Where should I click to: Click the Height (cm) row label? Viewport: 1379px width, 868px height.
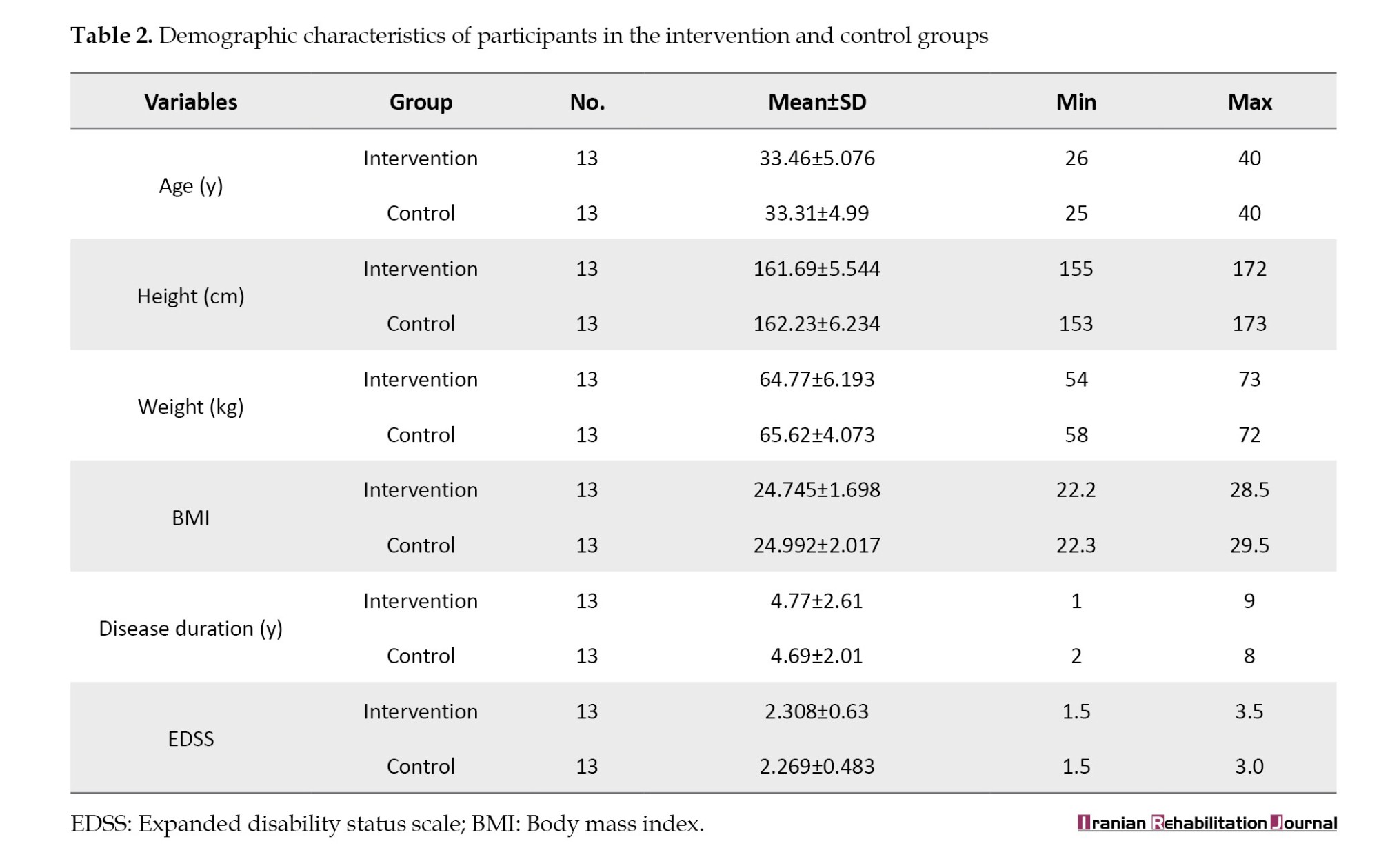coord(190,296)
